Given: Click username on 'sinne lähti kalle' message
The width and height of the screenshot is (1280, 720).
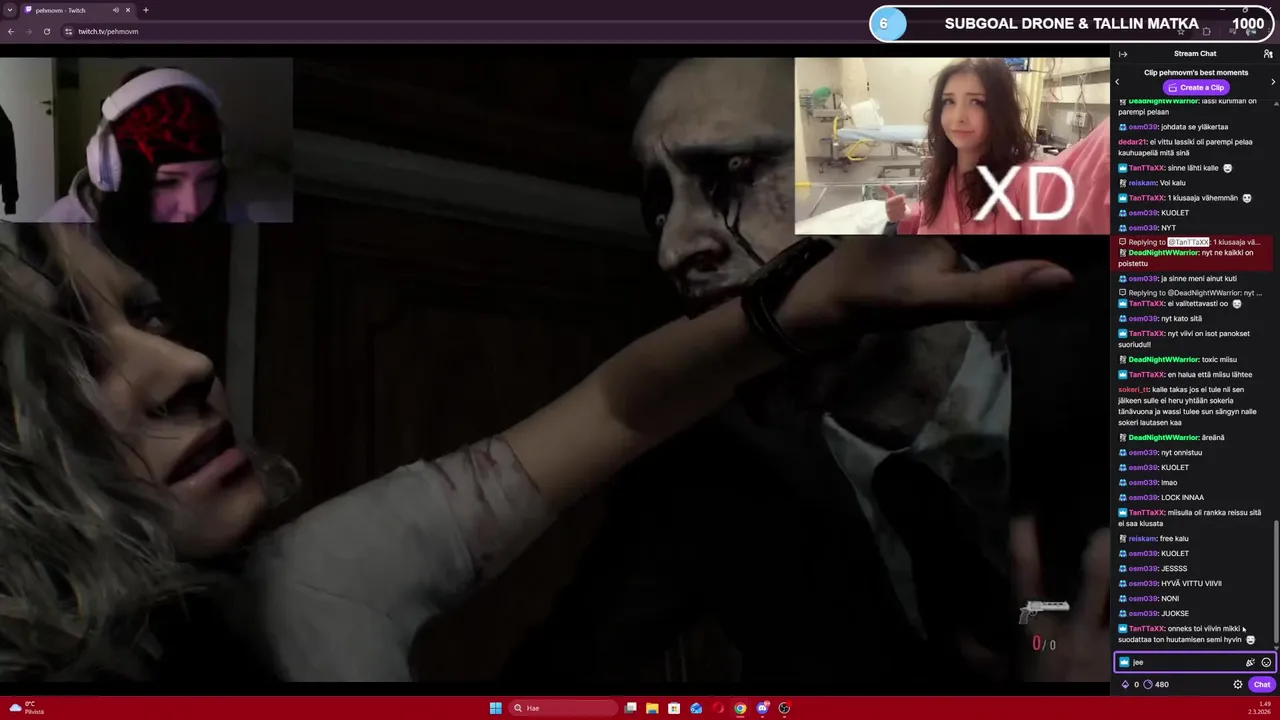Looking at the screenshot, I should [1147, 168].
